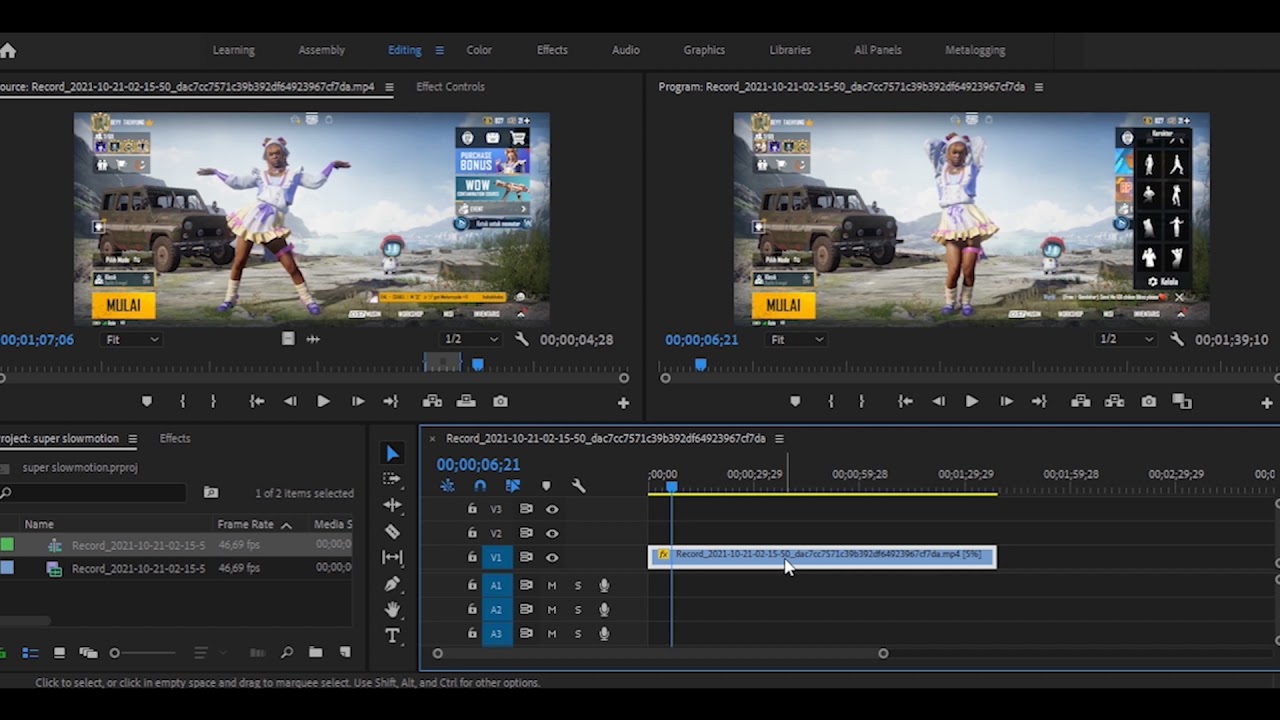Switch to the Color workspace
This screenshot has width=1280, height=720.
point(479,50)
